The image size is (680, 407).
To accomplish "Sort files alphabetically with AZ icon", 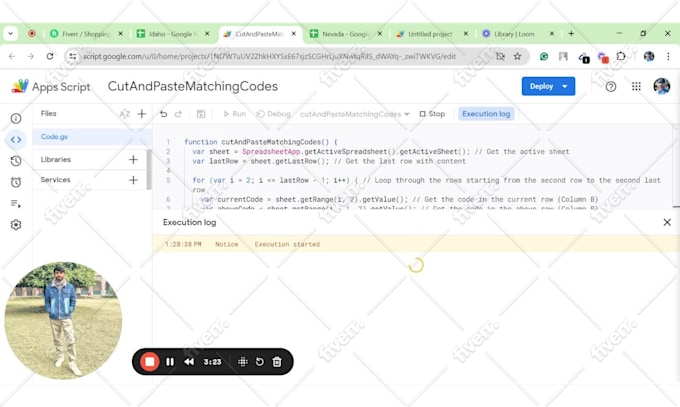I will click(x=124, y=114).
